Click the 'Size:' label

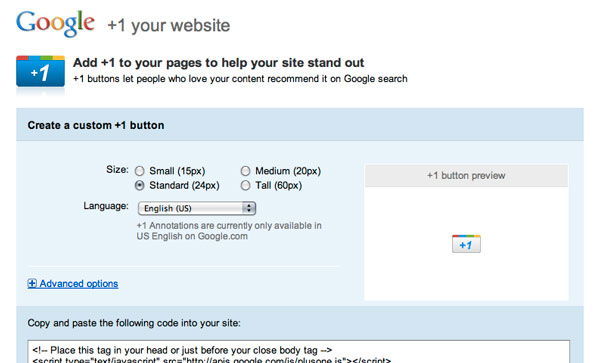(x=117, y=169)
